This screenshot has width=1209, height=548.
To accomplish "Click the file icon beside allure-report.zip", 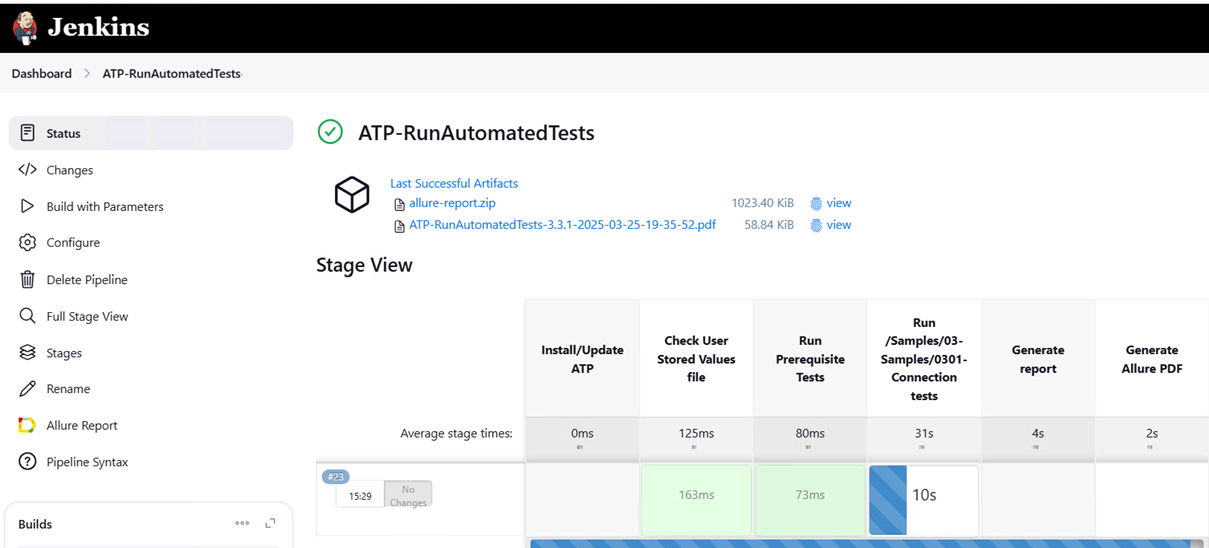I will pos(399,204).
